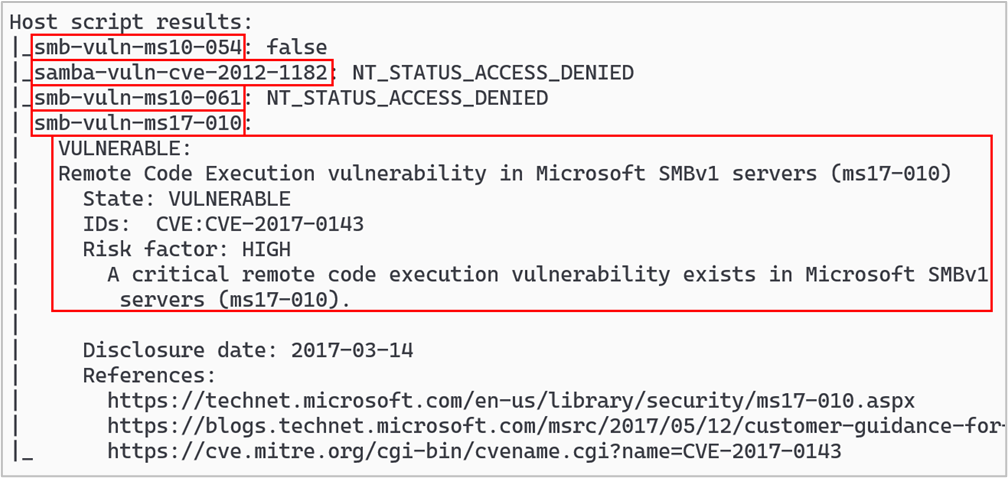Click the "false" result after smb-vuln-ms10-054
This screenshot has height=478, width=1008.
(x=297, y=47)
